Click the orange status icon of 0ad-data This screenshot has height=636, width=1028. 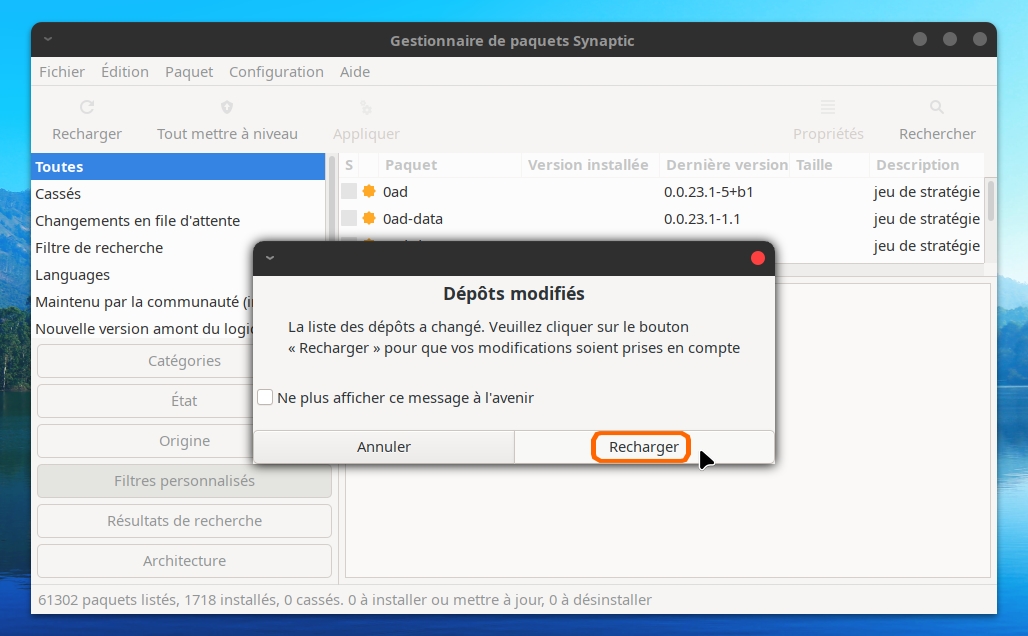pos(369,218)
